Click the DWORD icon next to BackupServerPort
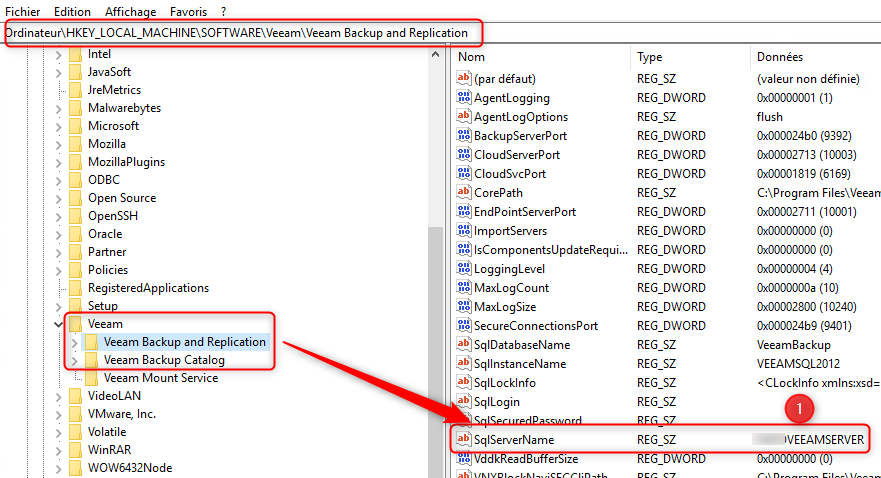 click(463, 136)
